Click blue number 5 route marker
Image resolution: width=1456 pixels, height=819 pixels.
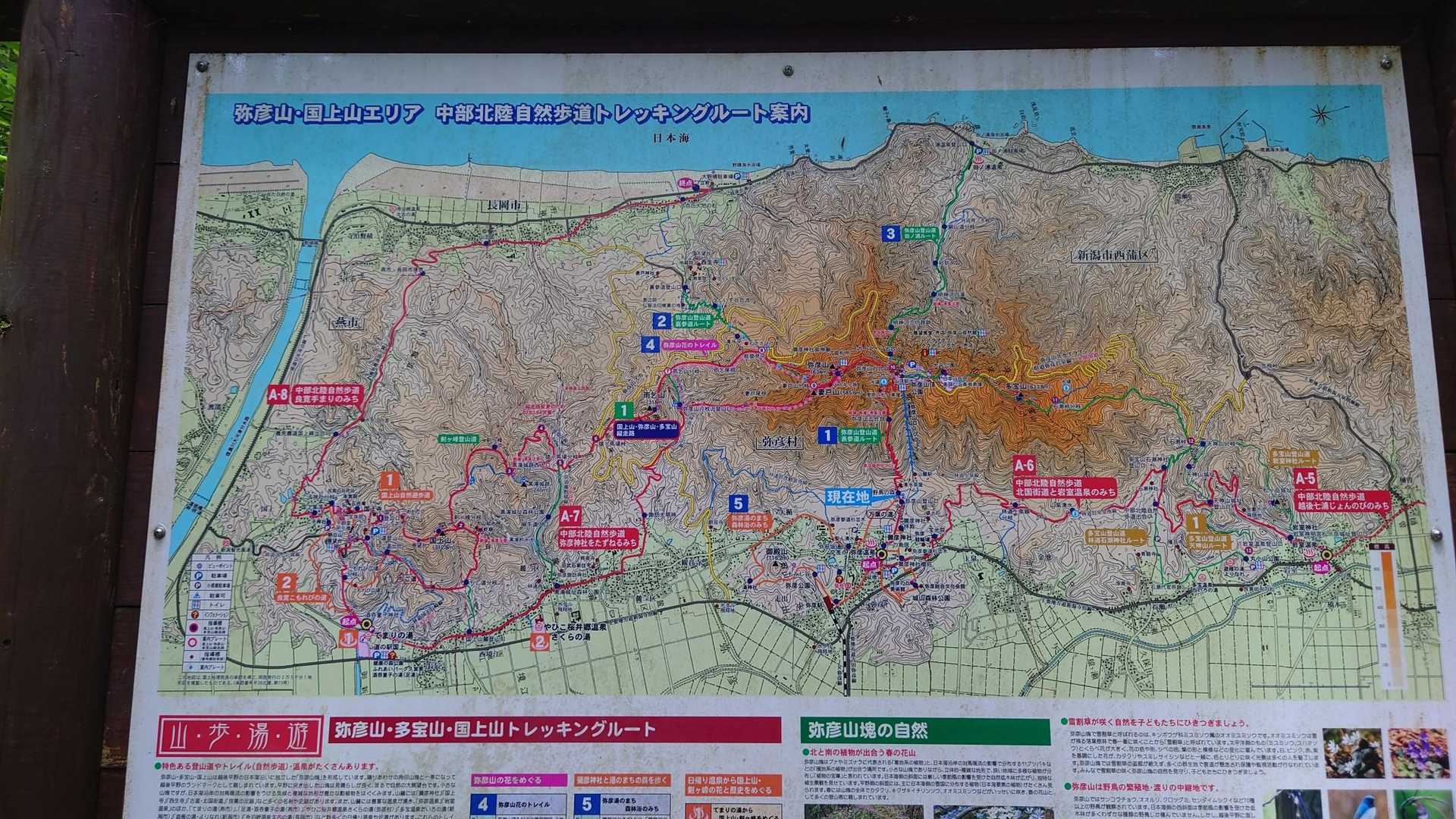pyautogui.click(x=737, y=504)
